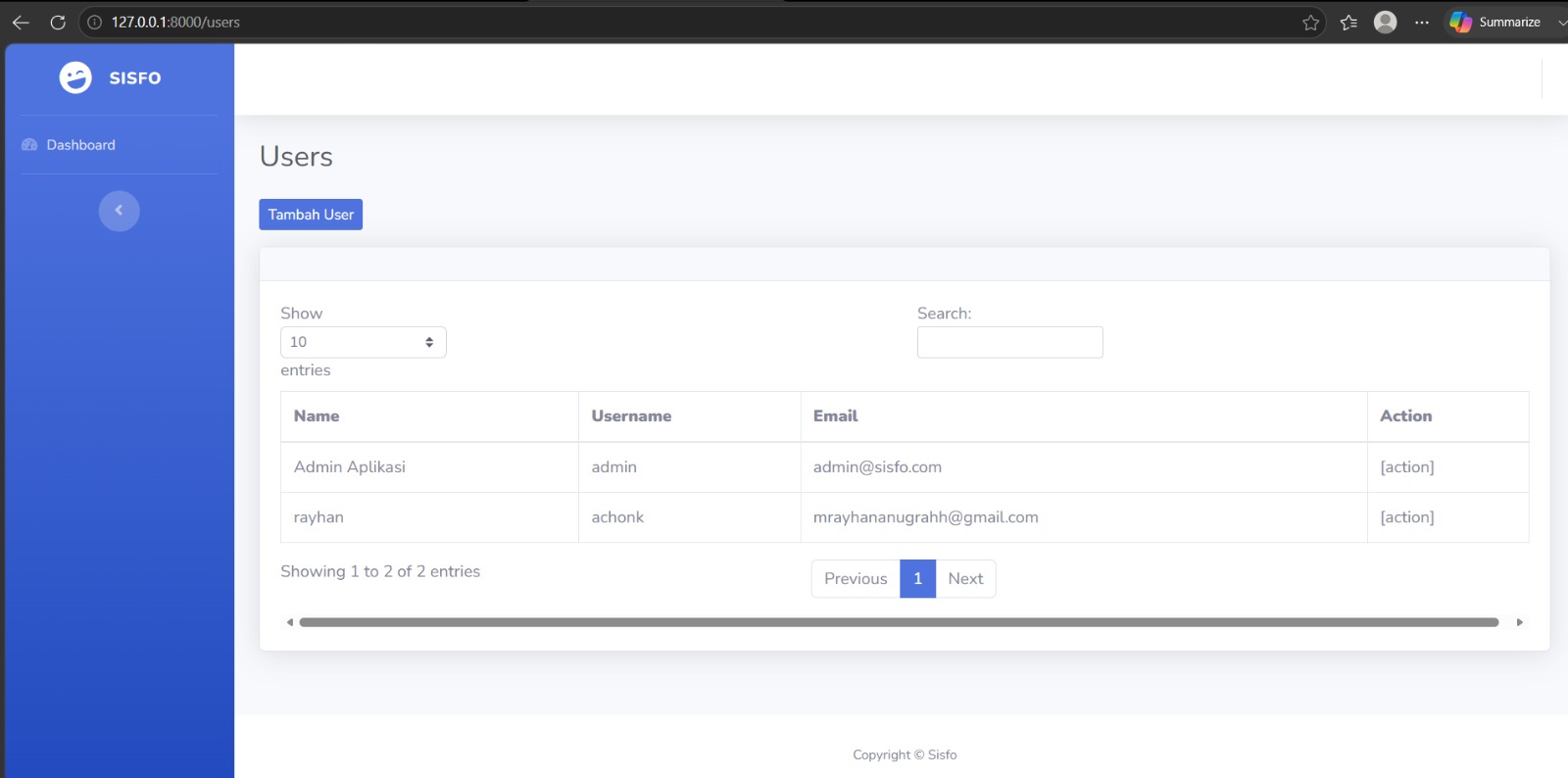Select page 1 in pagination
1568x778 pixels.
click(x=918, y=579)
